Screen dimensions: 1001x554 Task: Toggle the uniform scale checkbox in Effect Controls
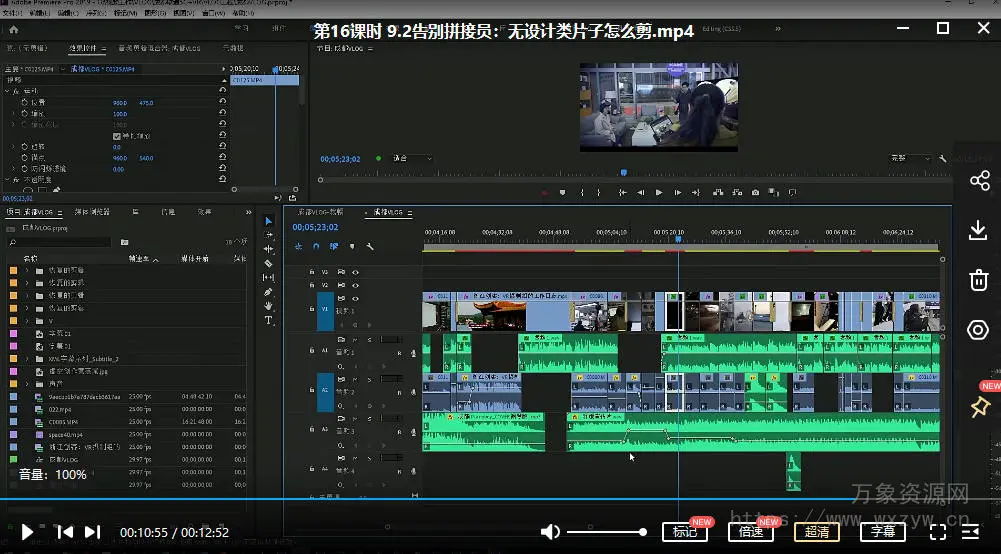click(x=117, y=136)
